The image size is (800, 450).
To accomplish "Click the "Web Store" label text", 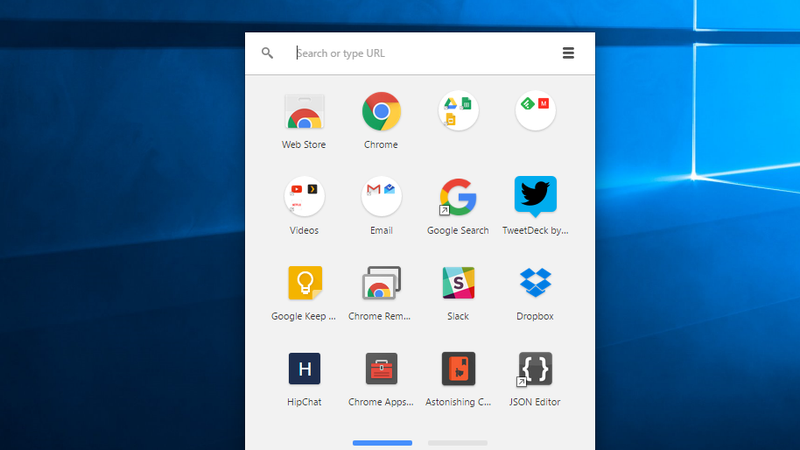I will coord(304,145).
